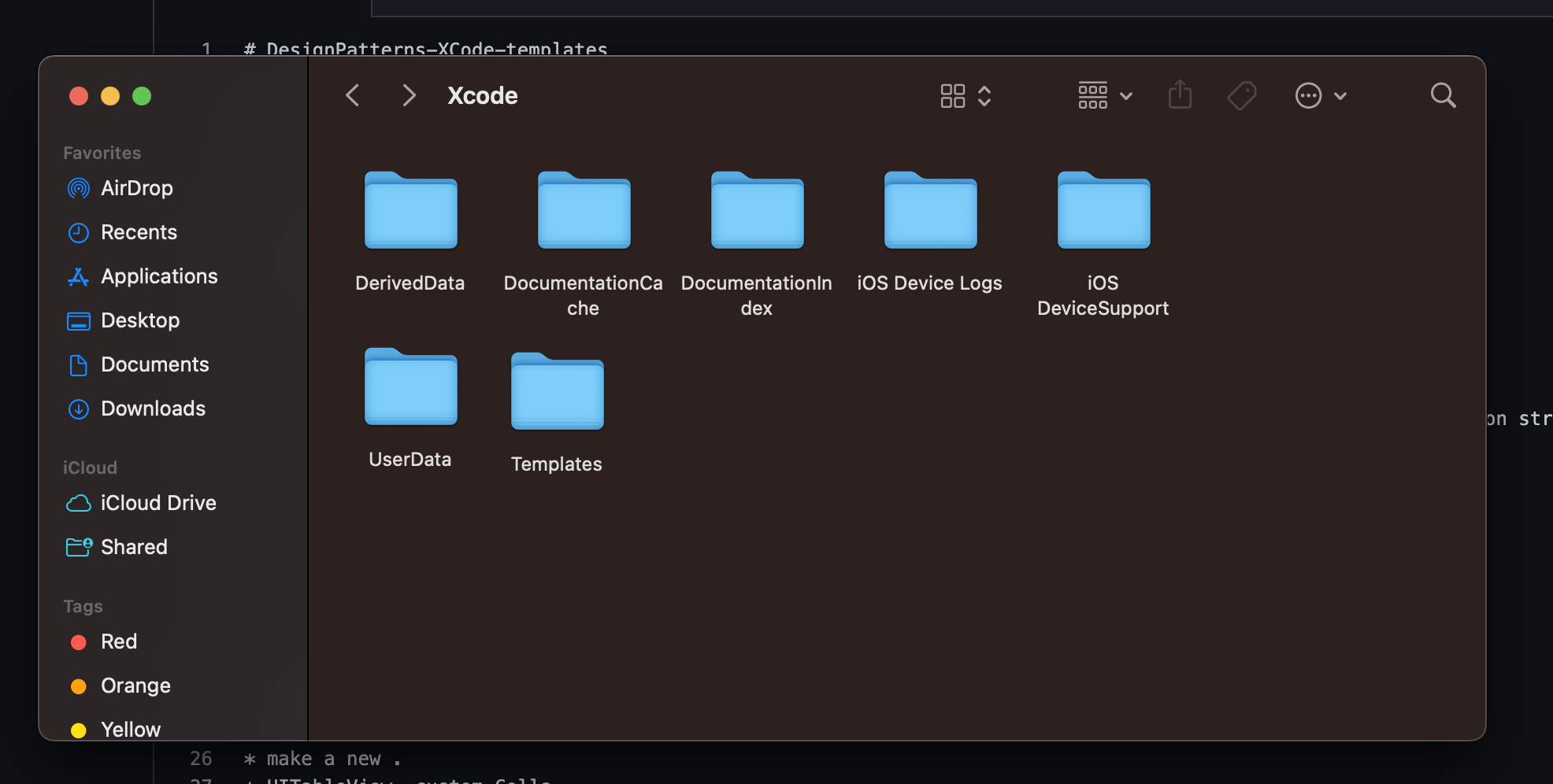Click the back navigation arrow

tap(352, 94)
